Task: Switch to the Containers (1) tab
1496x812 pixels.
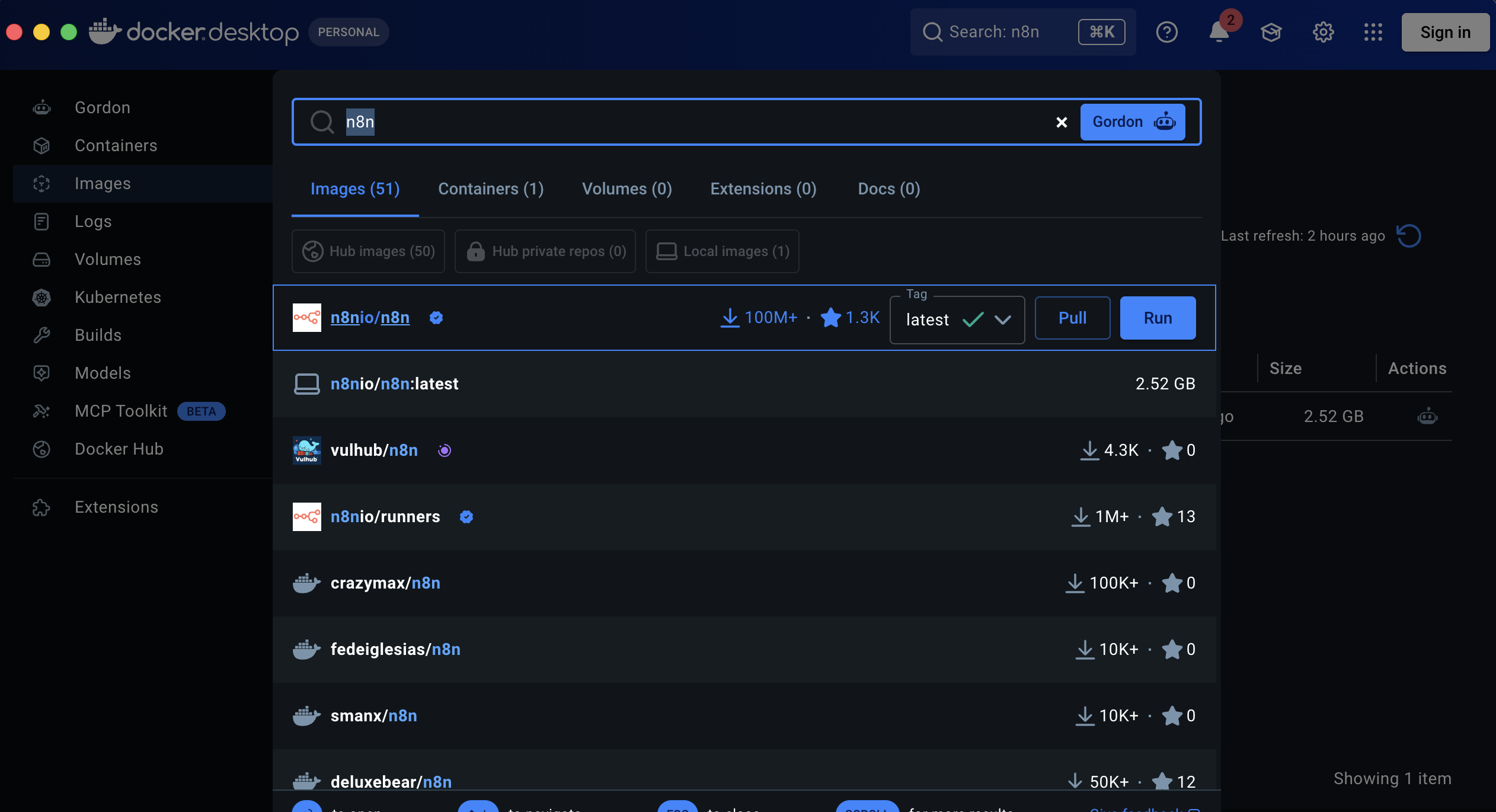Action: 491,189
